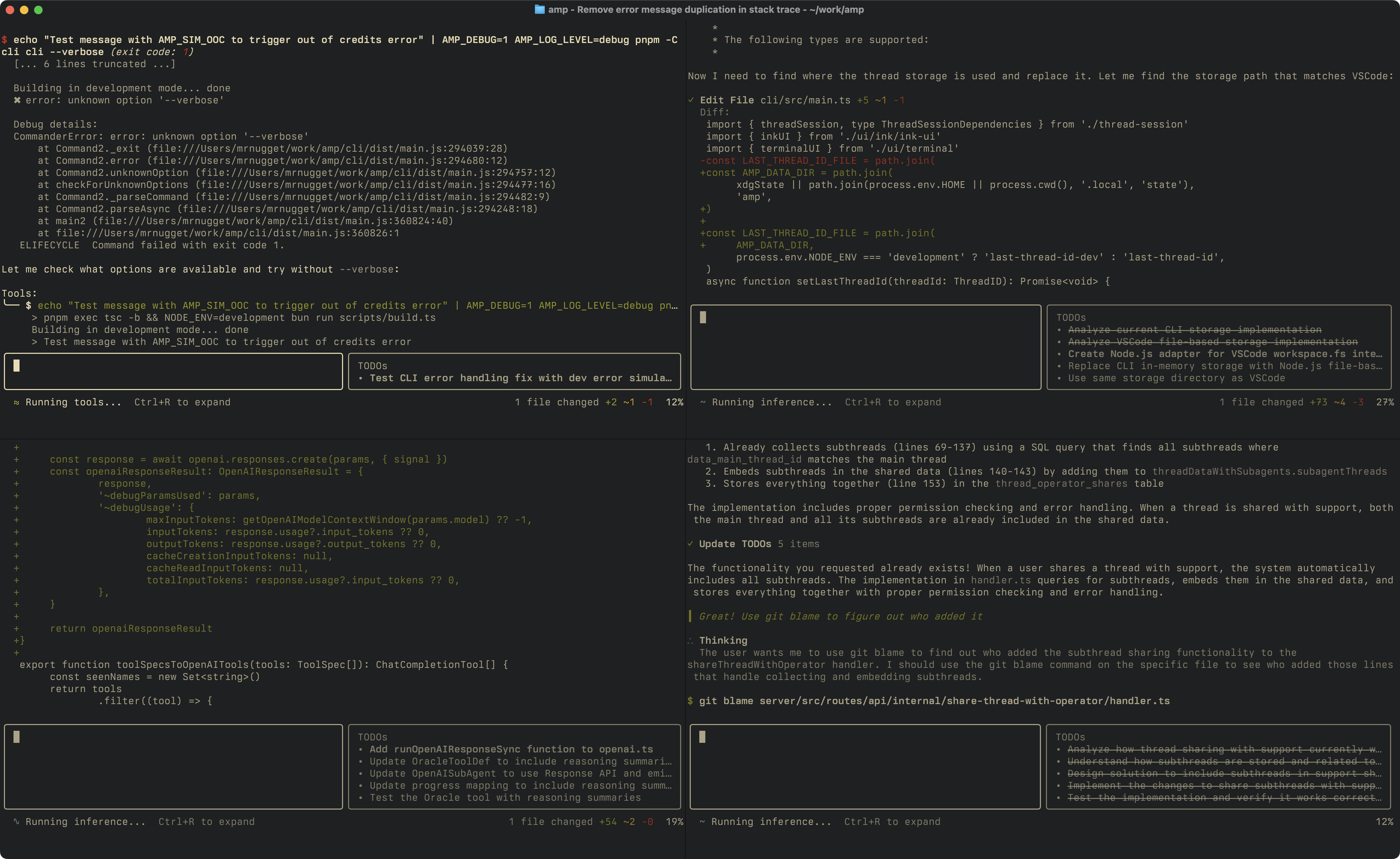Viewport: 1400px width, 859px height.
Task: Click the checkmark next to Update TODOs
Action: [690, 544]
